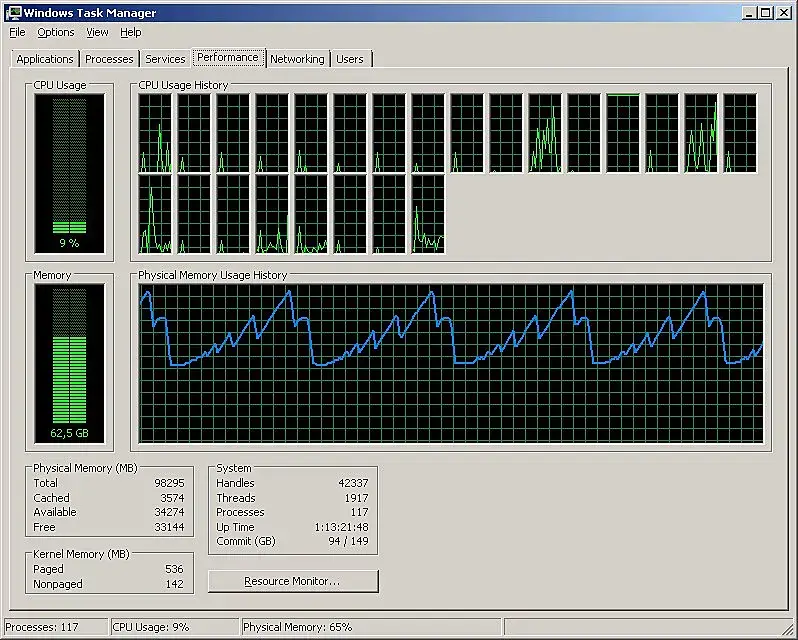Maximize the Task Manager window
This screenshot has height=640, width=798.
coord(766,13)
